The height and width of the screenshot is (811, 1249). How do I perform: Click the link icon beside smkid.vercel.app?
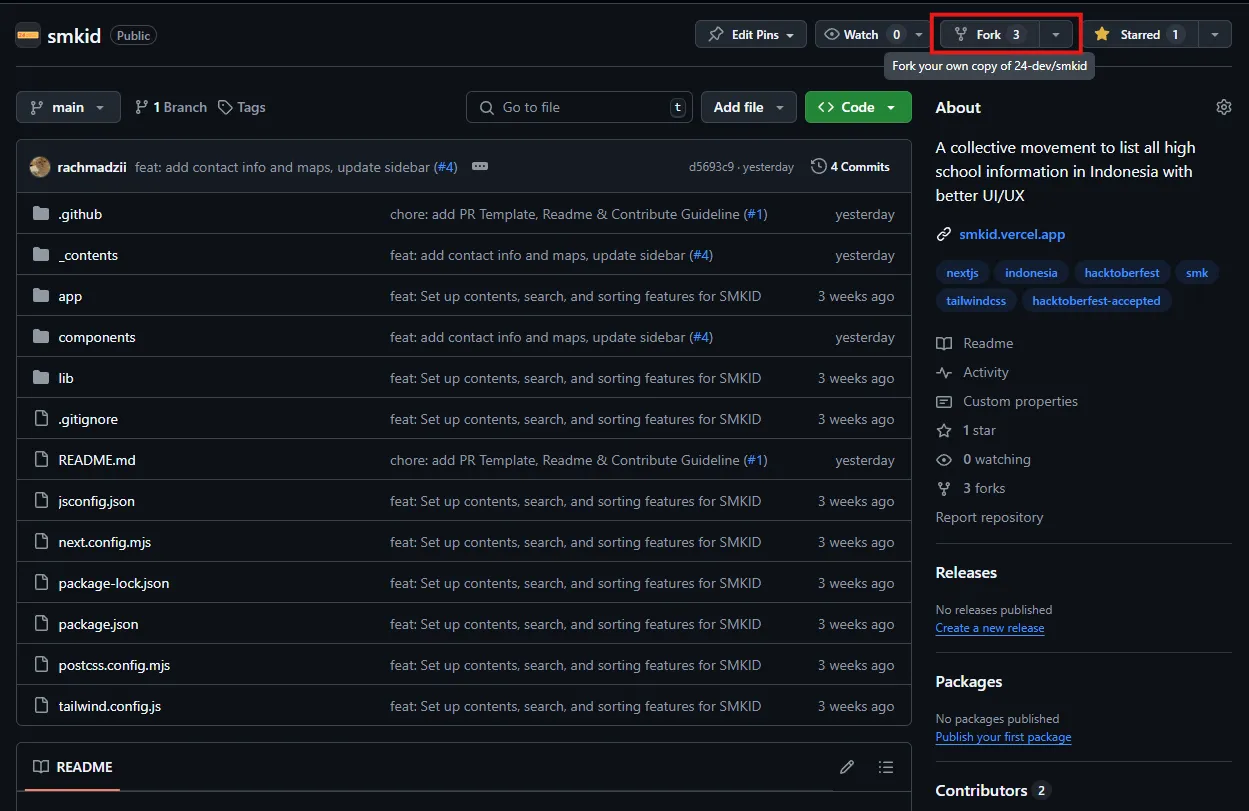[943, 234]
